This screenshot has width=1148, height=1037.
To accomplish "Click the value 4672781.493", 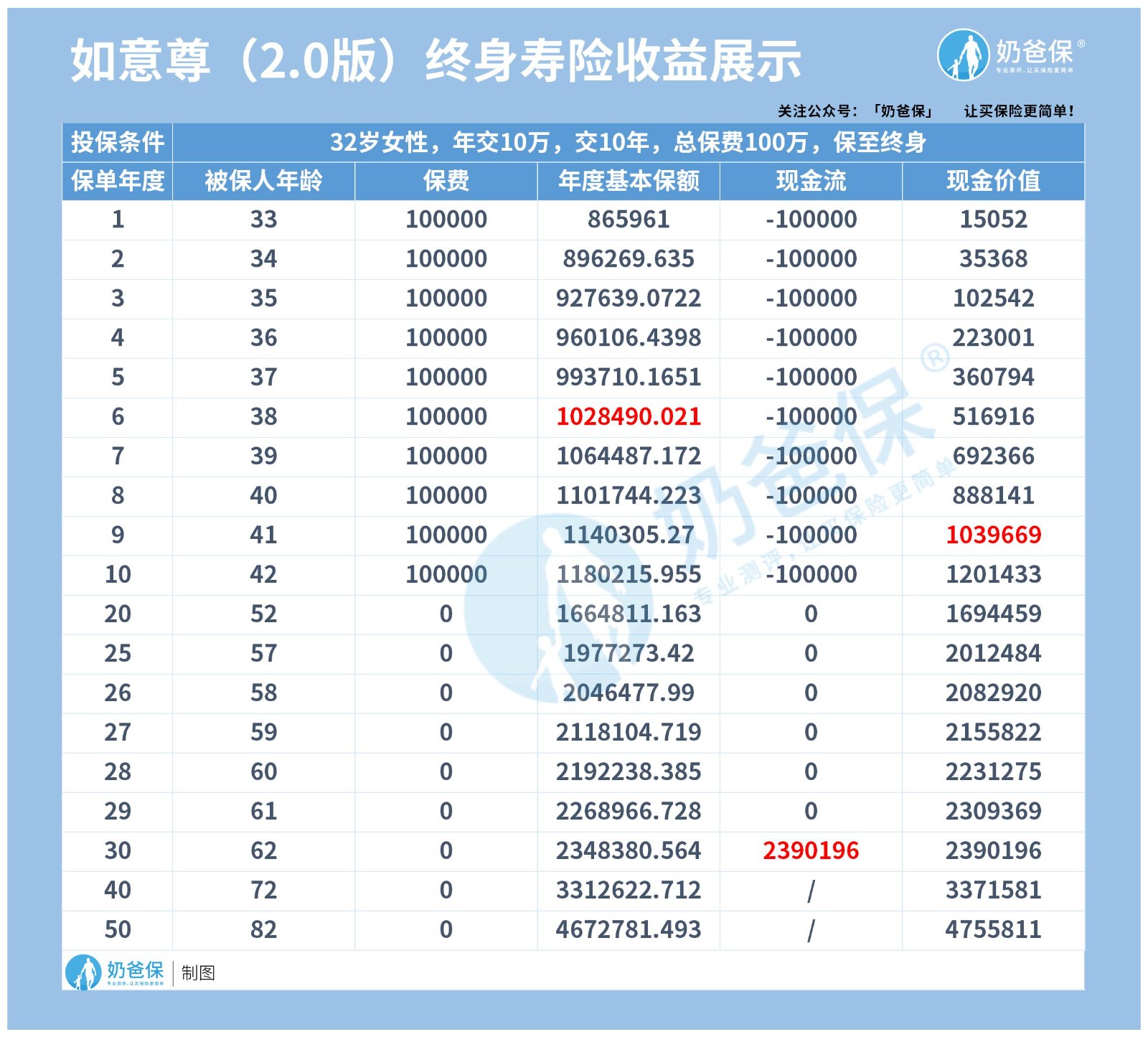I will 629,930.
